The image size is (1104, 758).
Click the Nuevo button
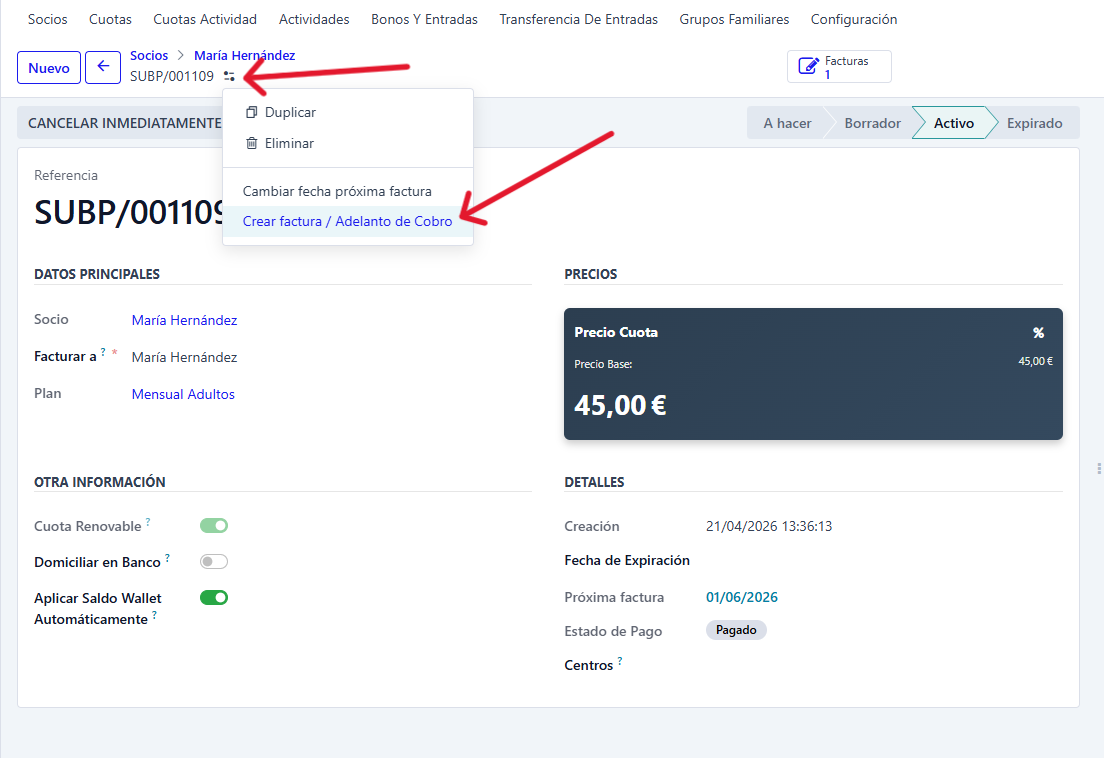tap(48, 68)
